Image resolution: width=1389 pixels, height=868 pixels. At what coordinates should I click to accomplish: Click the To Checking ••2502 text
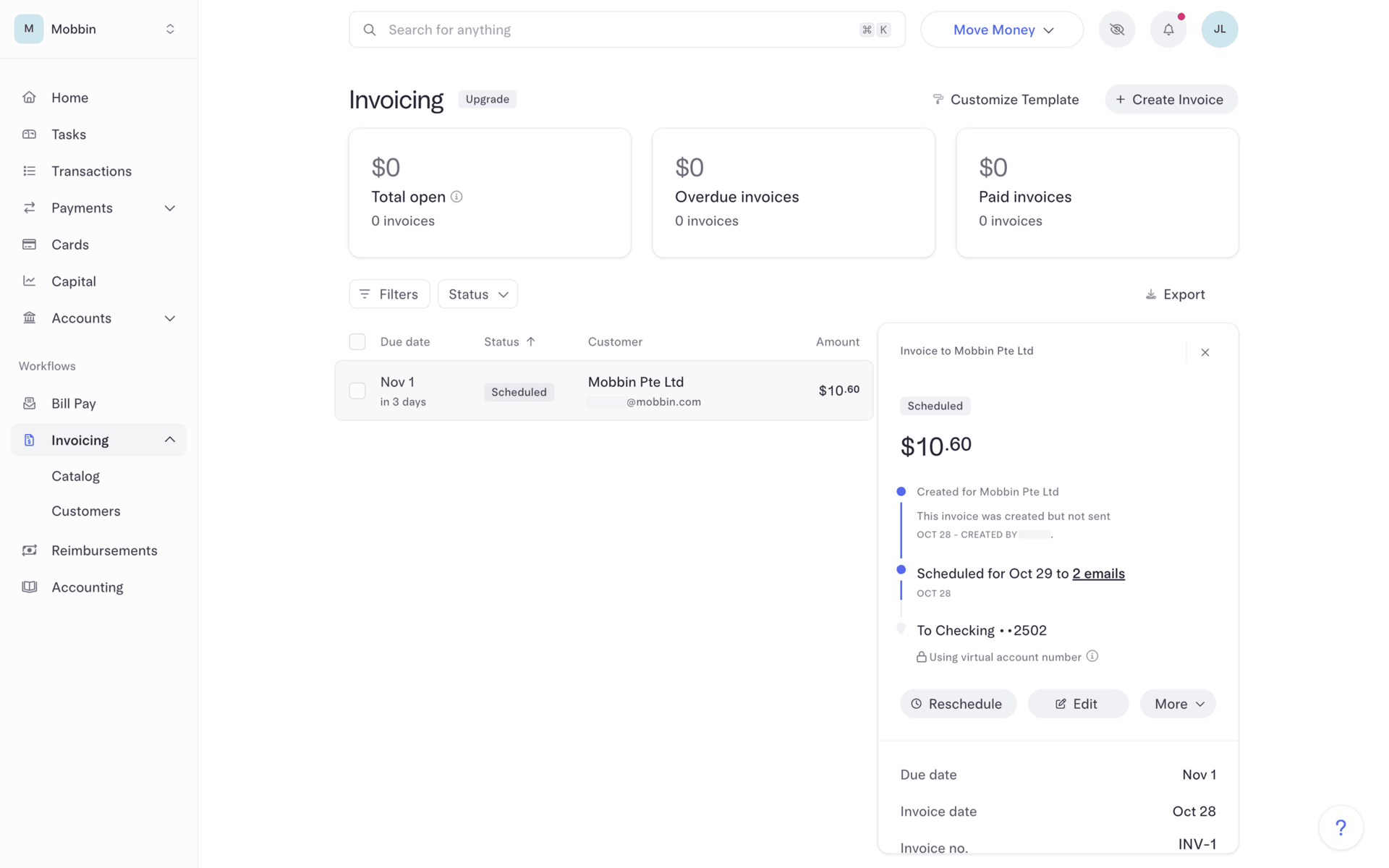pos(981,631)
